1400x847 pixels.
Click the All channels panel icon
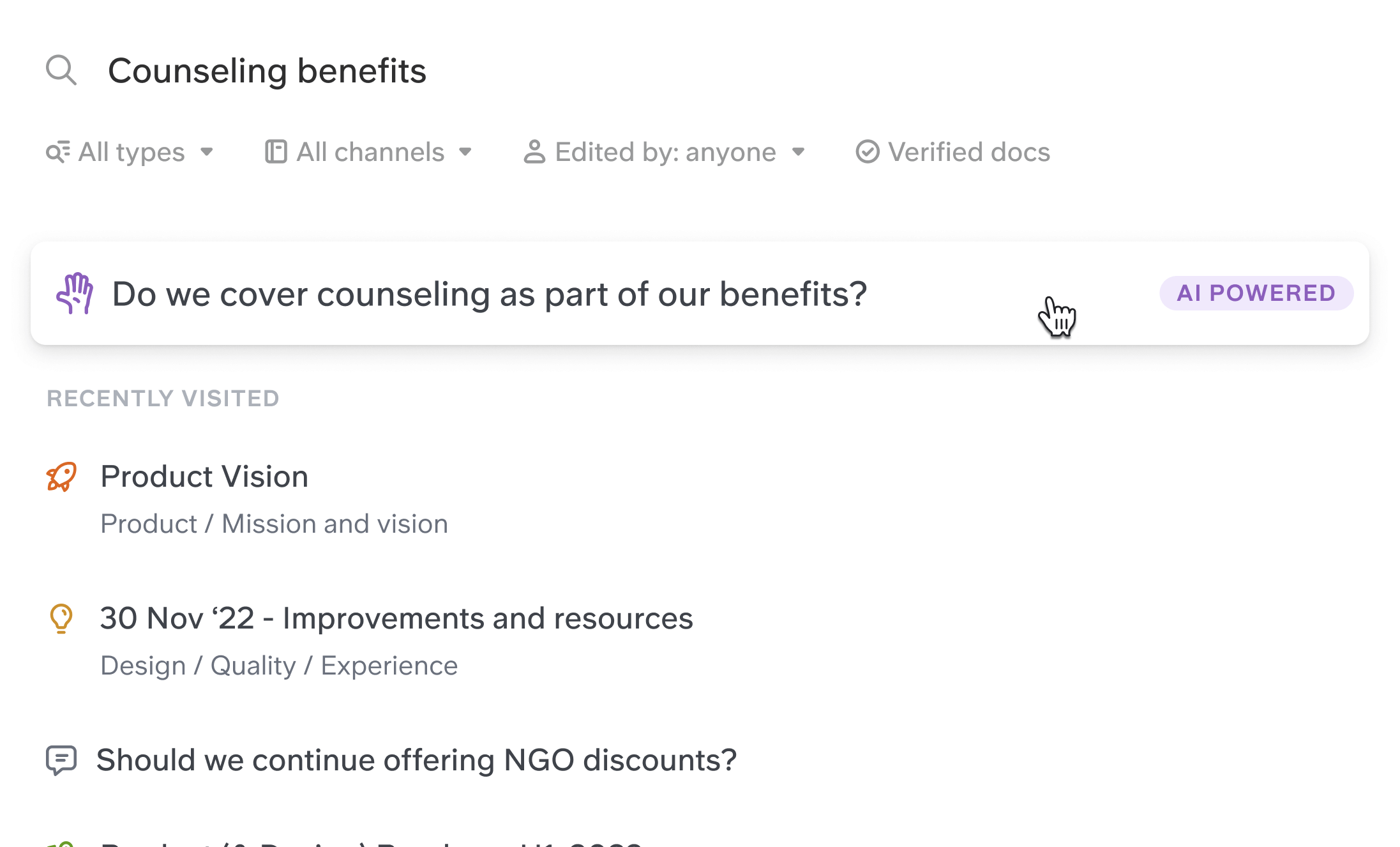coord(276,152)
